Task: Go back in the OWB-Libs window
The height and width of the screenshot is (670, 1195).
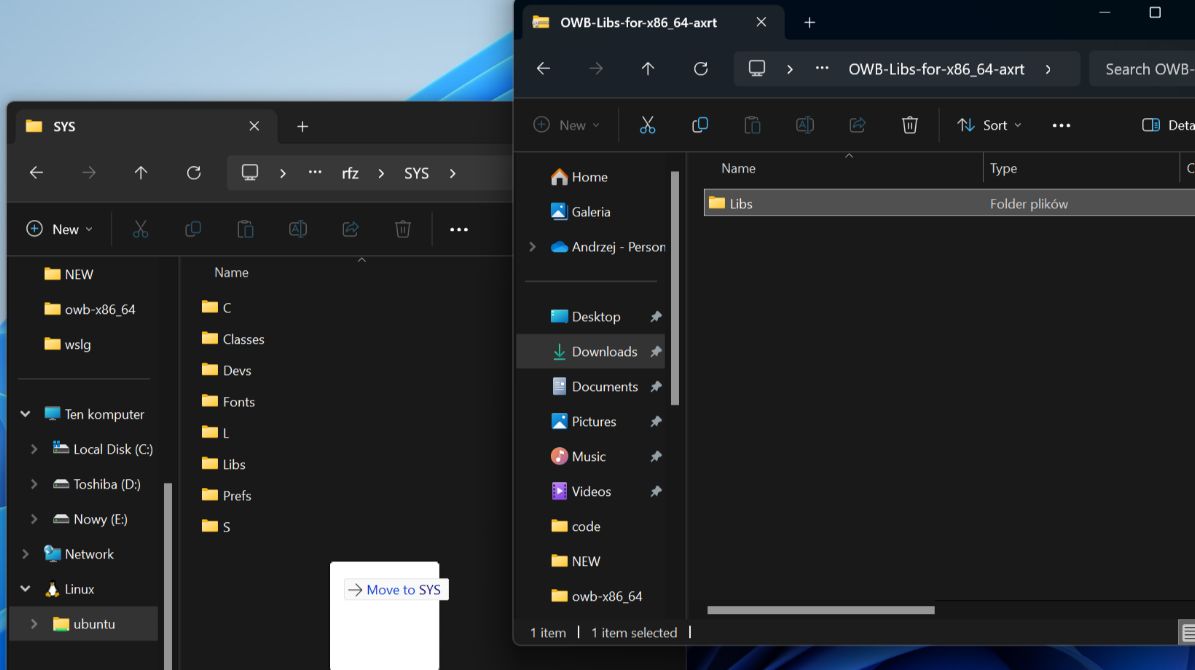Action: click(x=543, y=69)
